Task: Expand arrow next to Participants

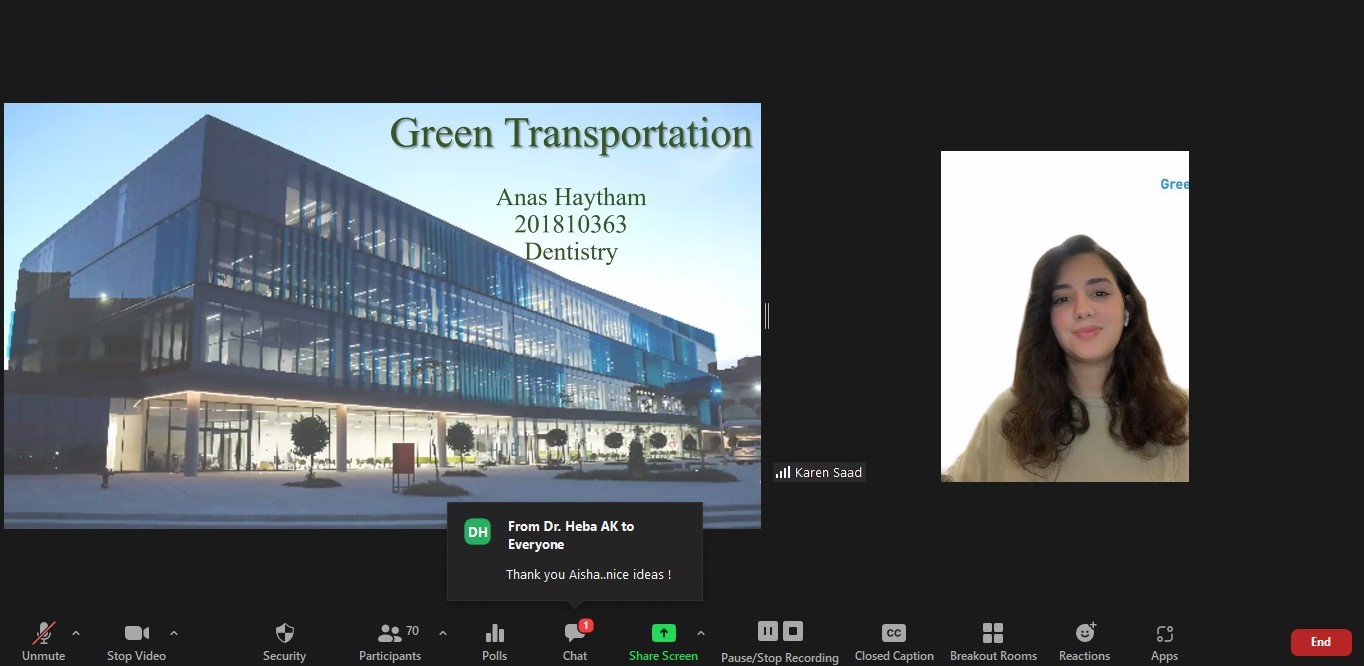Action: pos(443,633)
